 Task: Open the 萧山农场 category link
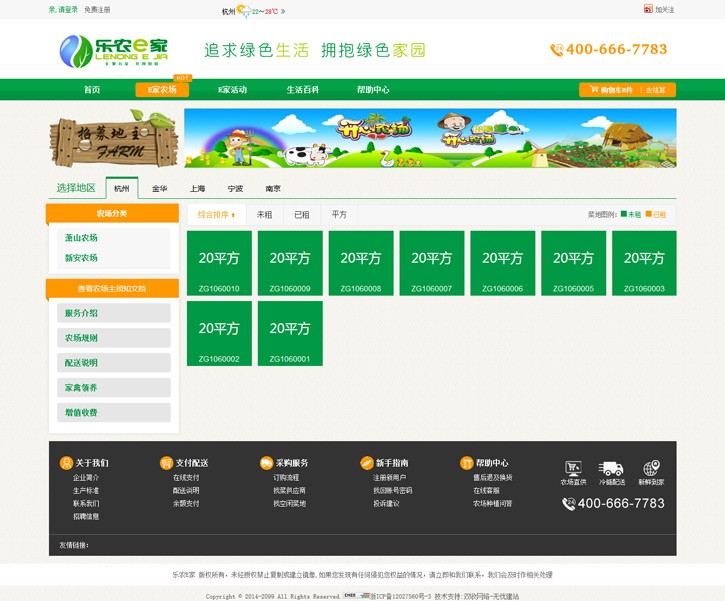(81, 238)
